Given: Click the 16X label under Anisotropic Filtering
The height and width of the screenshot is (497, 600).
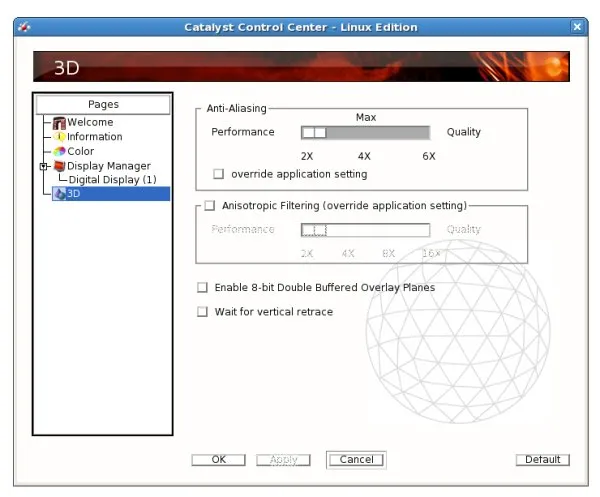Looking at the screenshot, I should click(431, 254).
